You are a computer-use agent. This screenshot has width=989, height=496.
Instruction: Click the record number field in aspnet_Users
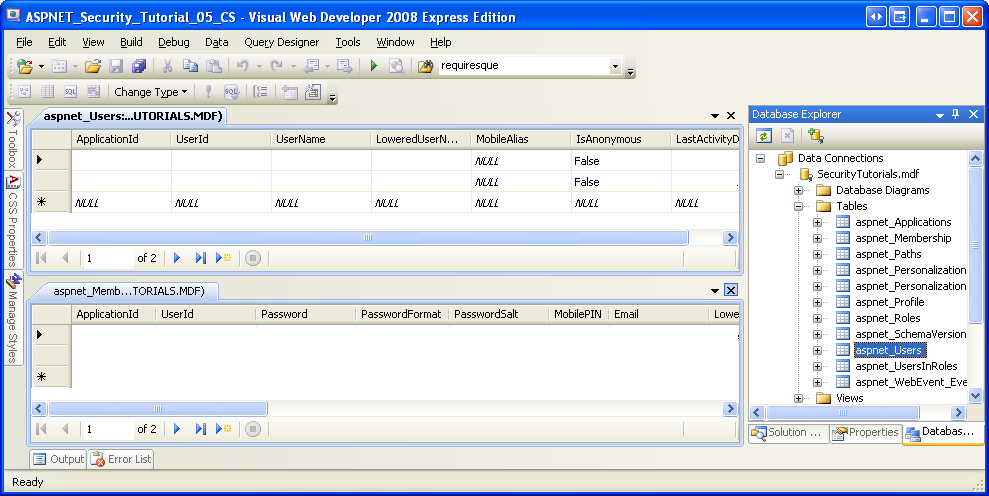pos(107,258)
